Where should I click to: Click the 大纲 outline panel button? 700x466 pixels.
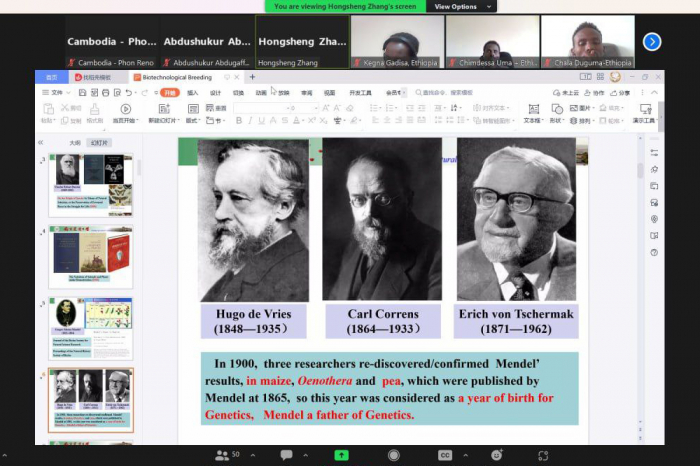(74, 143)
